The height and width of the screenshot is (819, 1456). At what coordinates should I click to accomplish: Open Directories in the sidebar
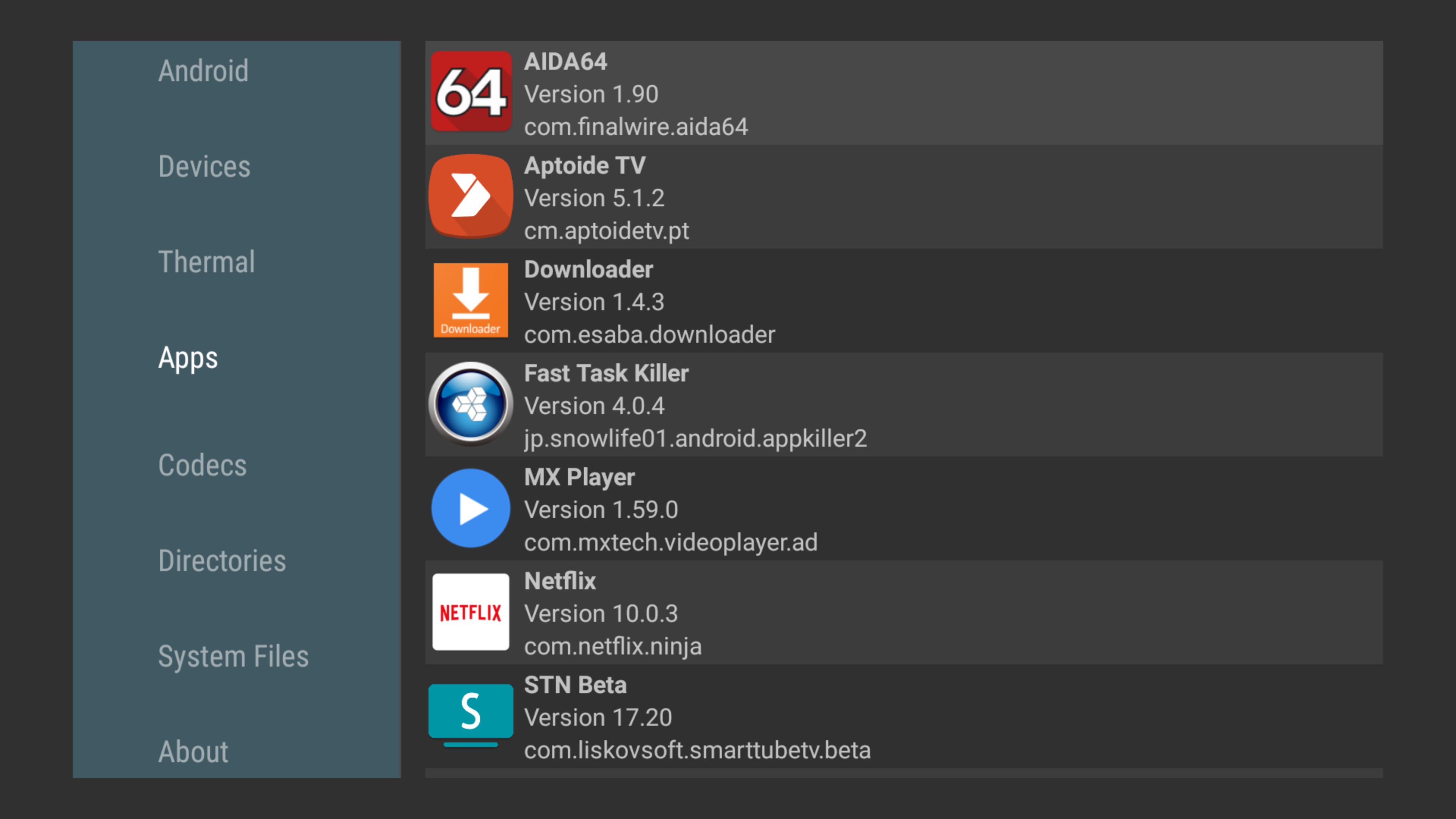coord(222,561)
